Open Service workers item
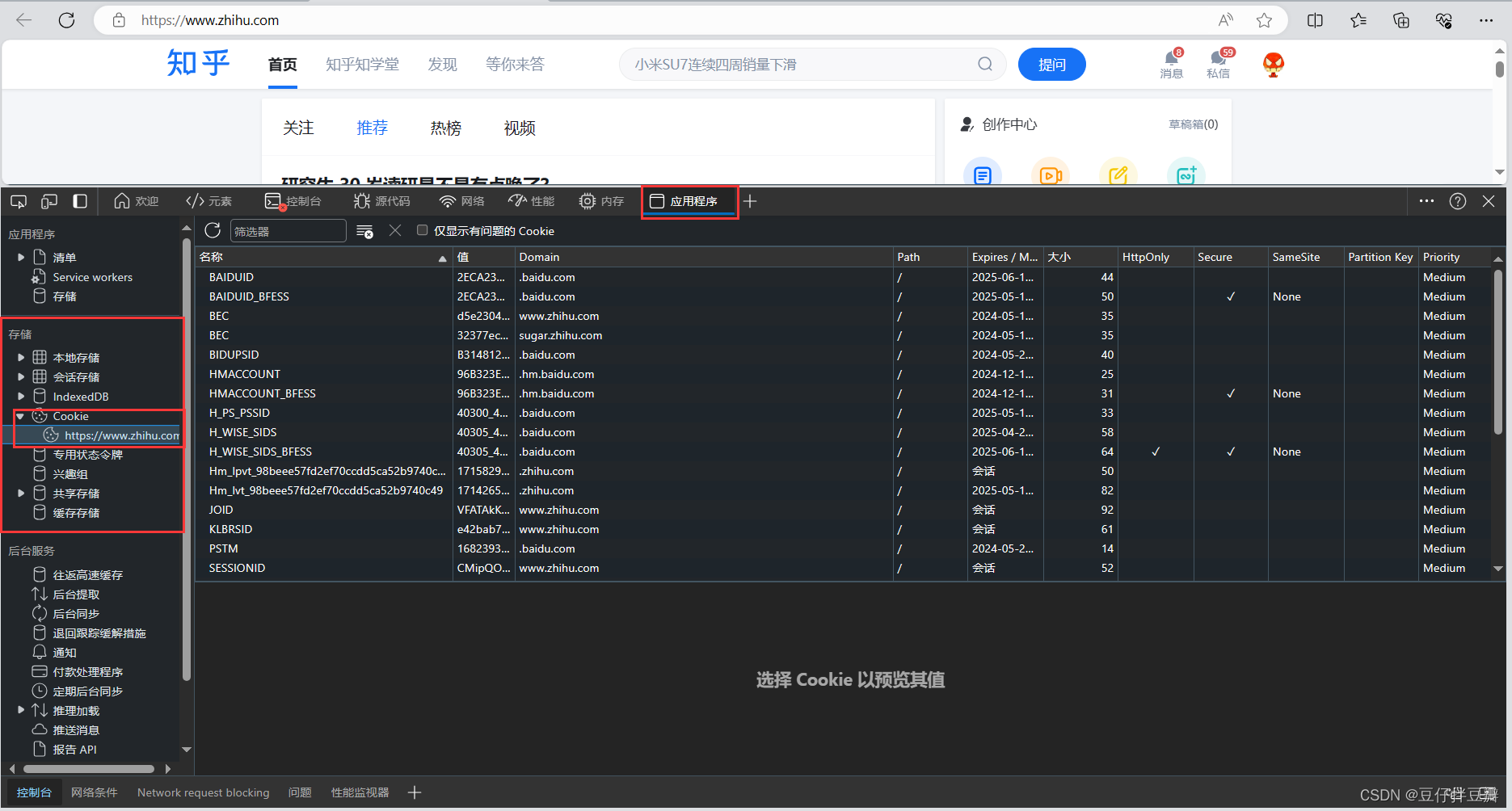Viewport: 1512px width, 811px height. (x=92, y=277)
